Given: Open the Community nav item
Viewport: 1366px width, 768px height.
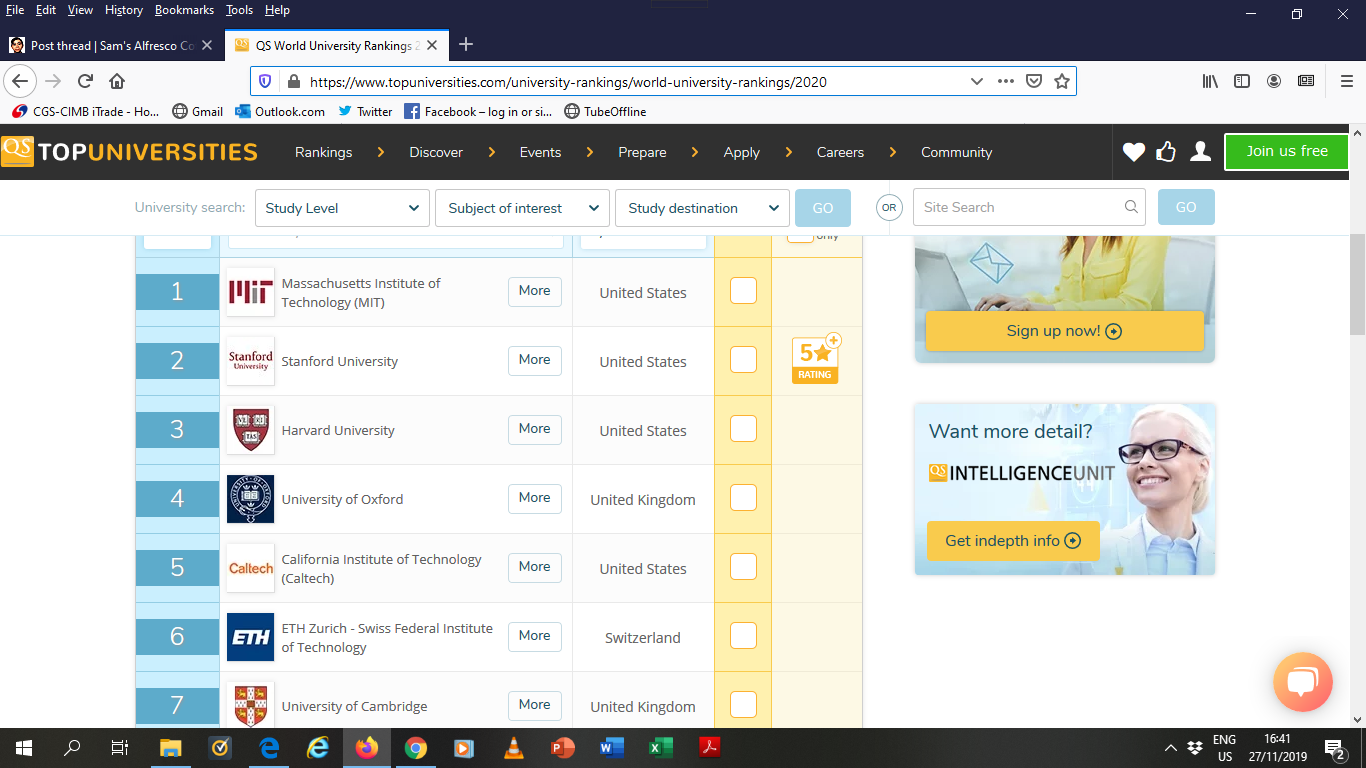Looking at the screenshot, I should pos(956,152).
